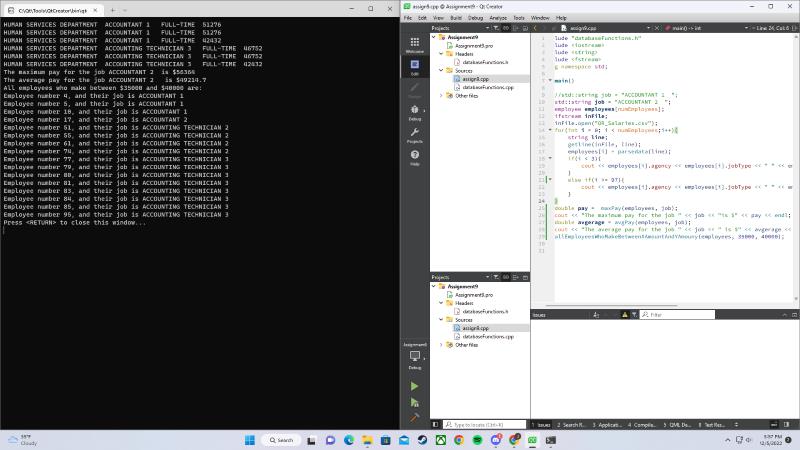Switch to 3 Application Output tab
Viewport: 800px width, 450px height.
(x=607, y=424)
